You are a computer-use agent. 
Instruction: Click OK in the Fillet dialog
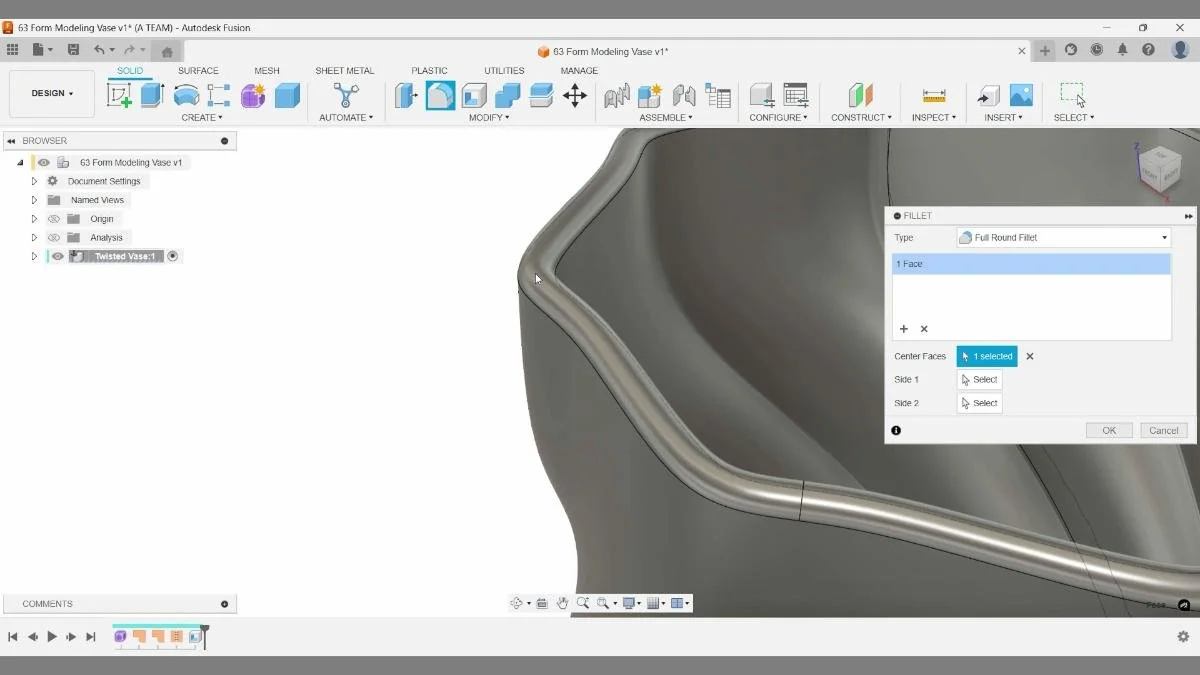point(1108,430)
